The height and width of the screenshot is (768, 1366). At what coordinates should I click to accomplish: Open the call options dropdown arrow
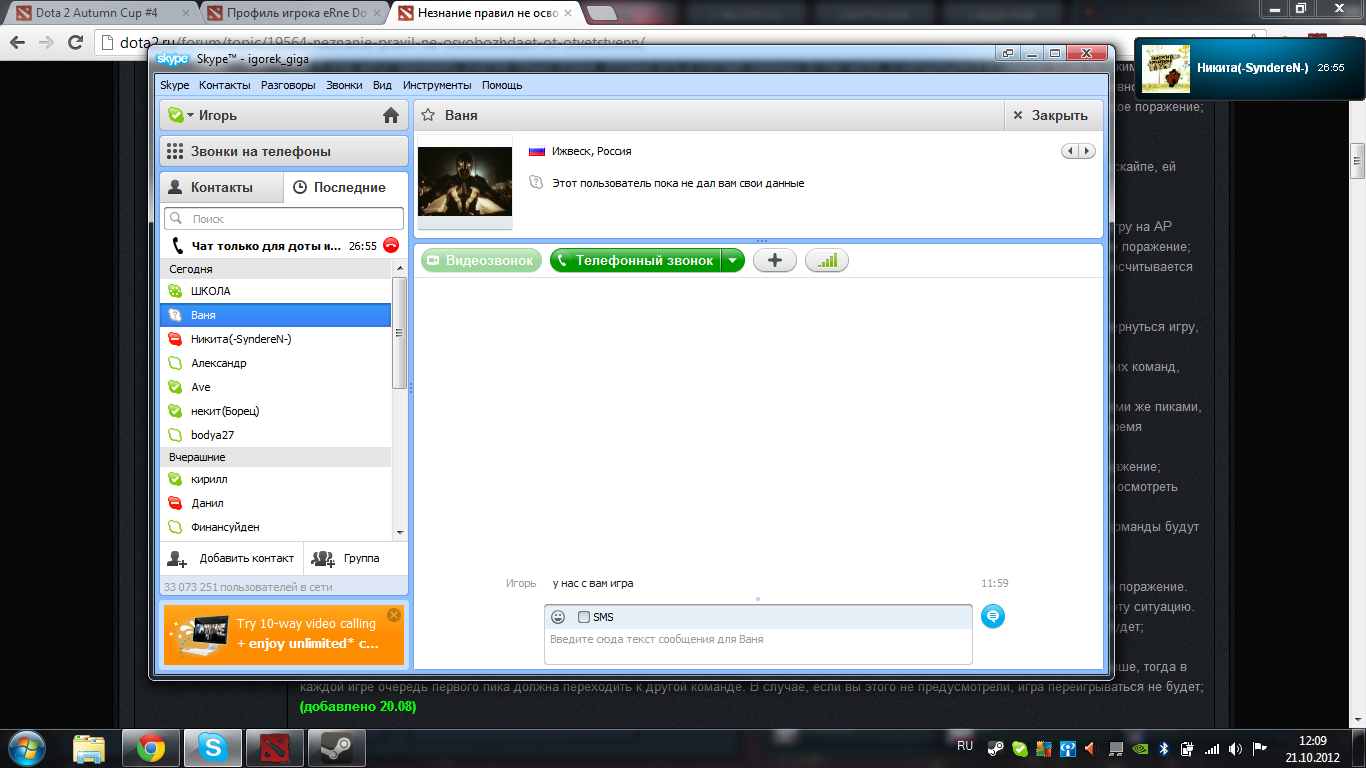[733, 260]
